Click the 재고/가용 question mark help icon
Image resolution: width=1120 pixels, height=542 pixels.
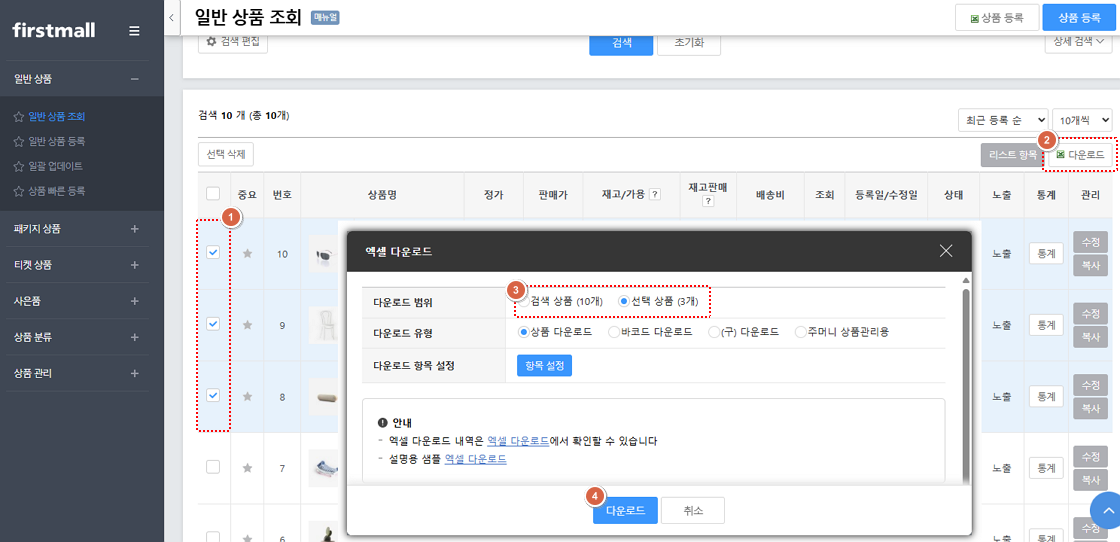[x=654, y=194]
